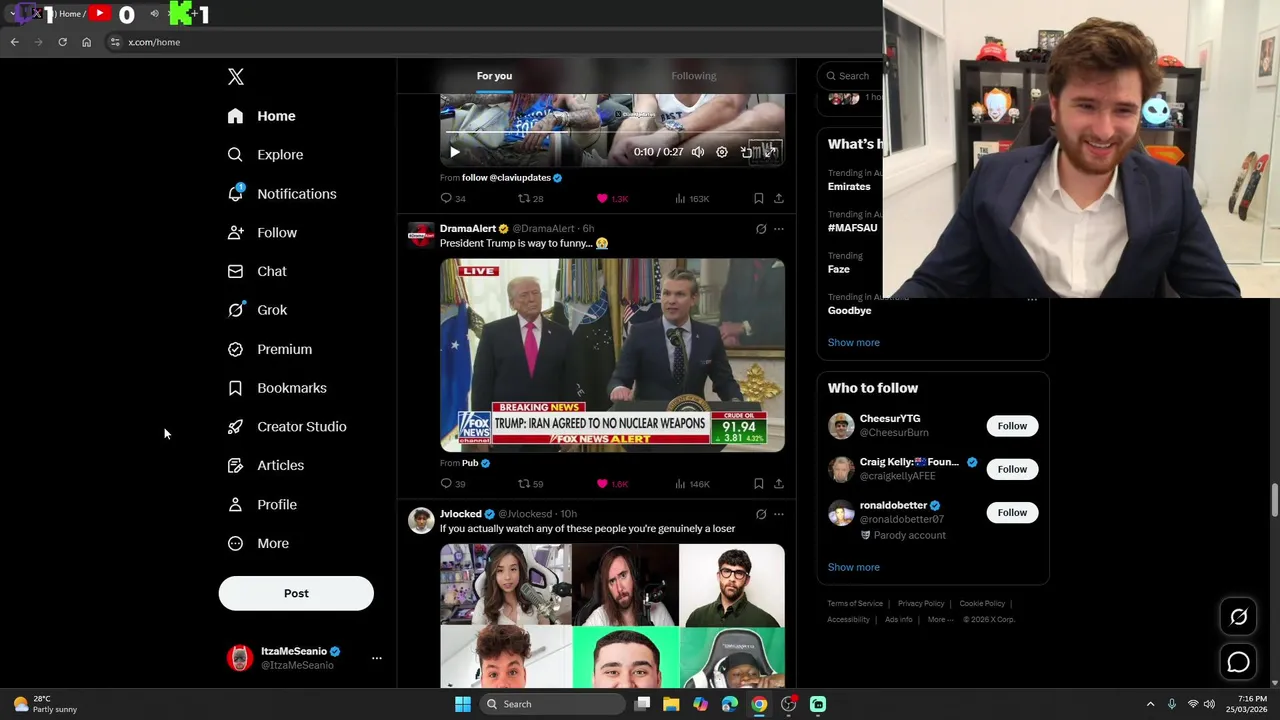This screenshot has width=1280, height=720.
Task: Switch to the Following tab
Action: pos(693,76)
